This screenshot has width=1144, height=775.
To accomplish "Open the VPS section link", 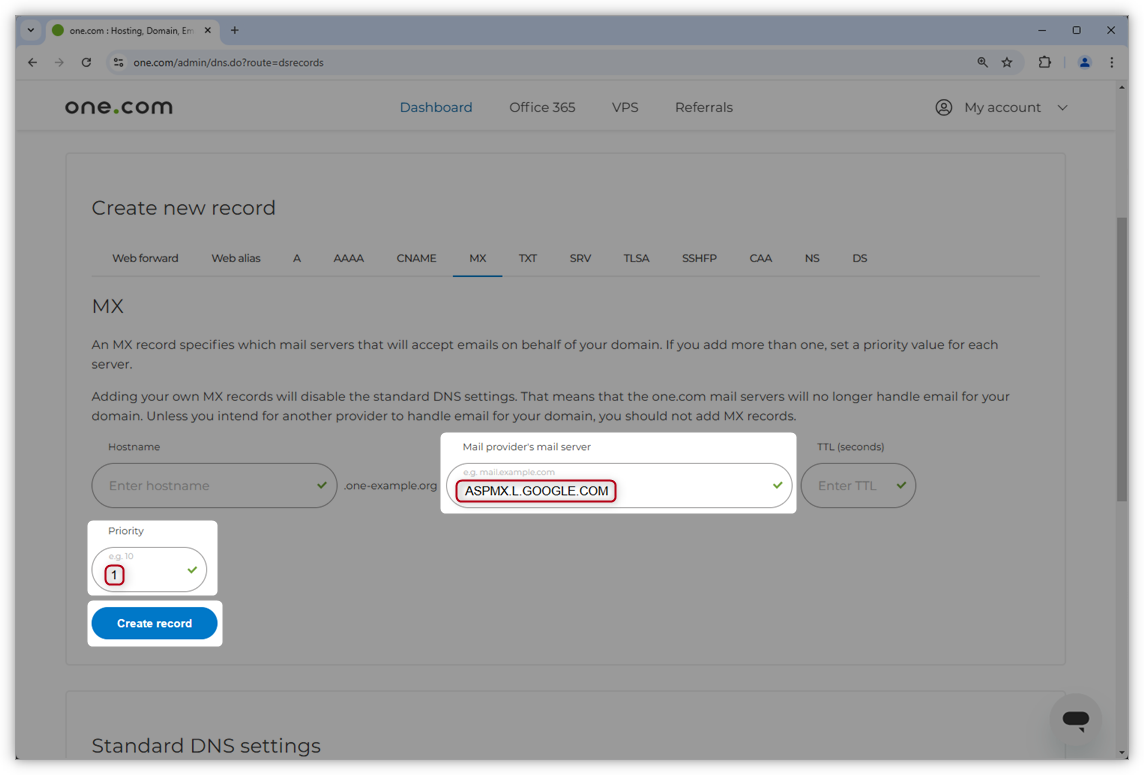I will click(x=625, y=107).
